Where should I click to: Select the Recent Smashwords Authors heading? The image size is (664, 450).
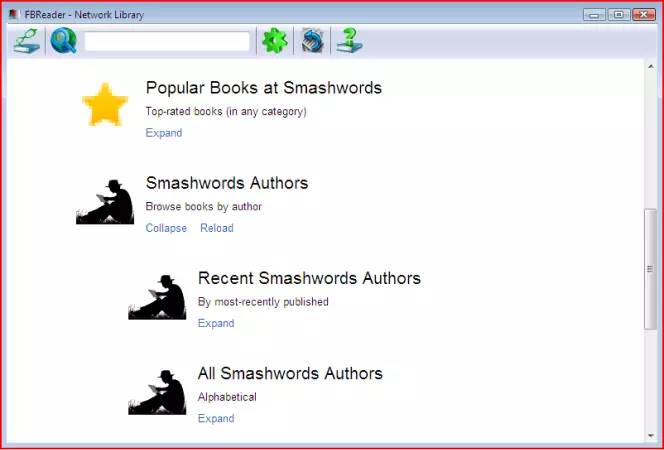click(309, 279)
